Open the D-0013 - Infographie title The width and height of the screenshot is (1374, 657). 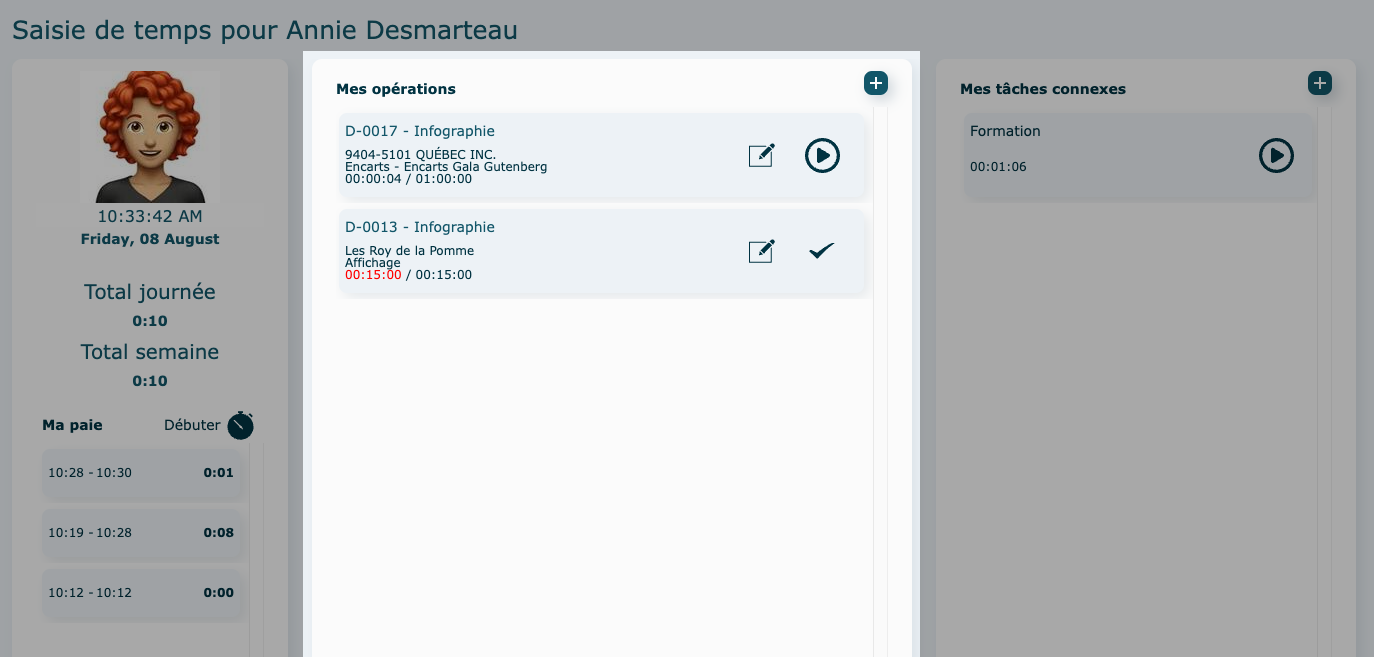pyautogui.click(x=420, y=227)
